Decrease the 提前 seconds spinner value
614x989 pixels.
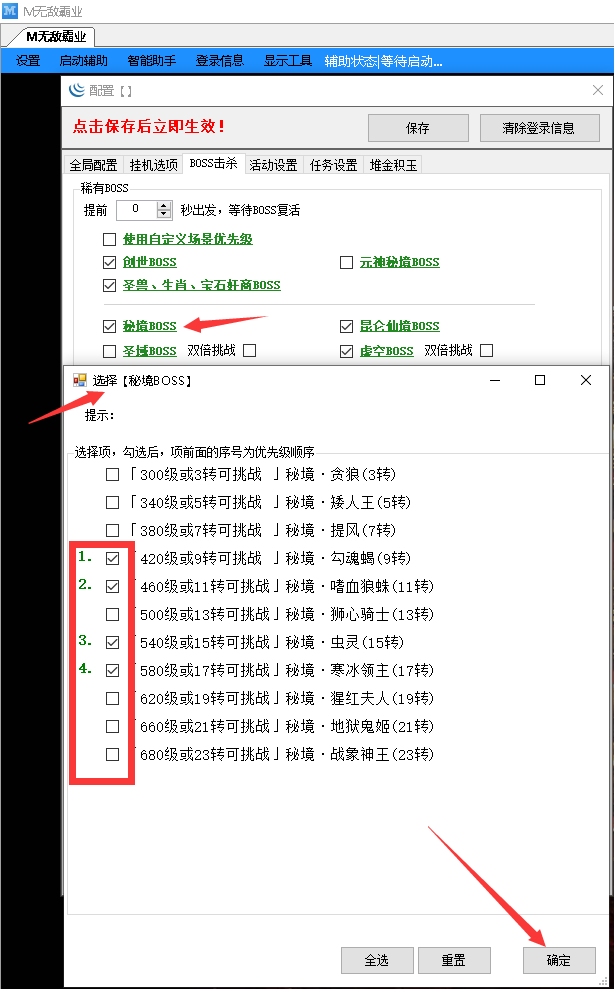tap(164, 215)
